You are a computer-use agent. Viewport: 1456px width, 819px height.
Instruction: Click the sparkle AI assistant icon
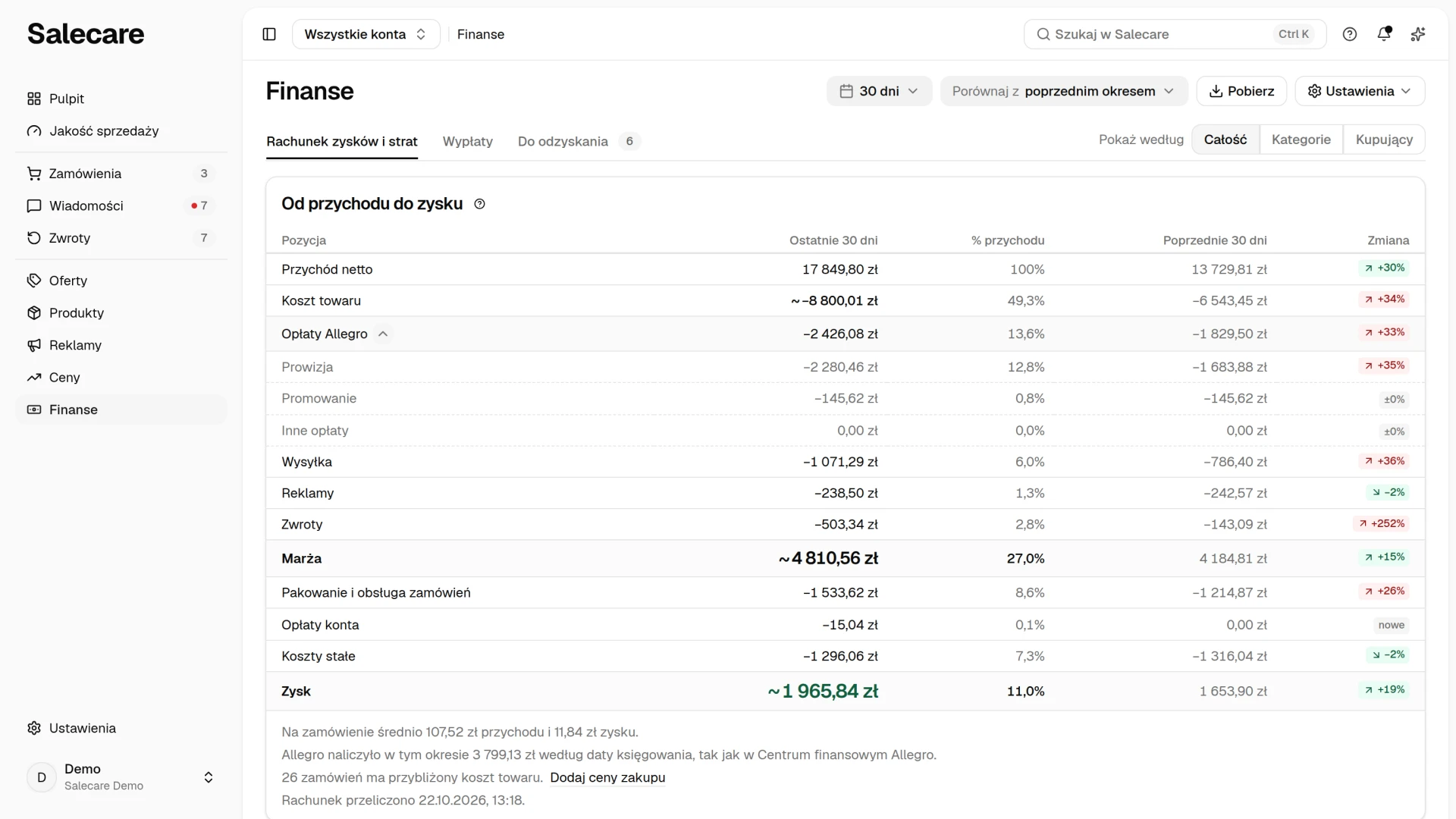[1418, 34]
